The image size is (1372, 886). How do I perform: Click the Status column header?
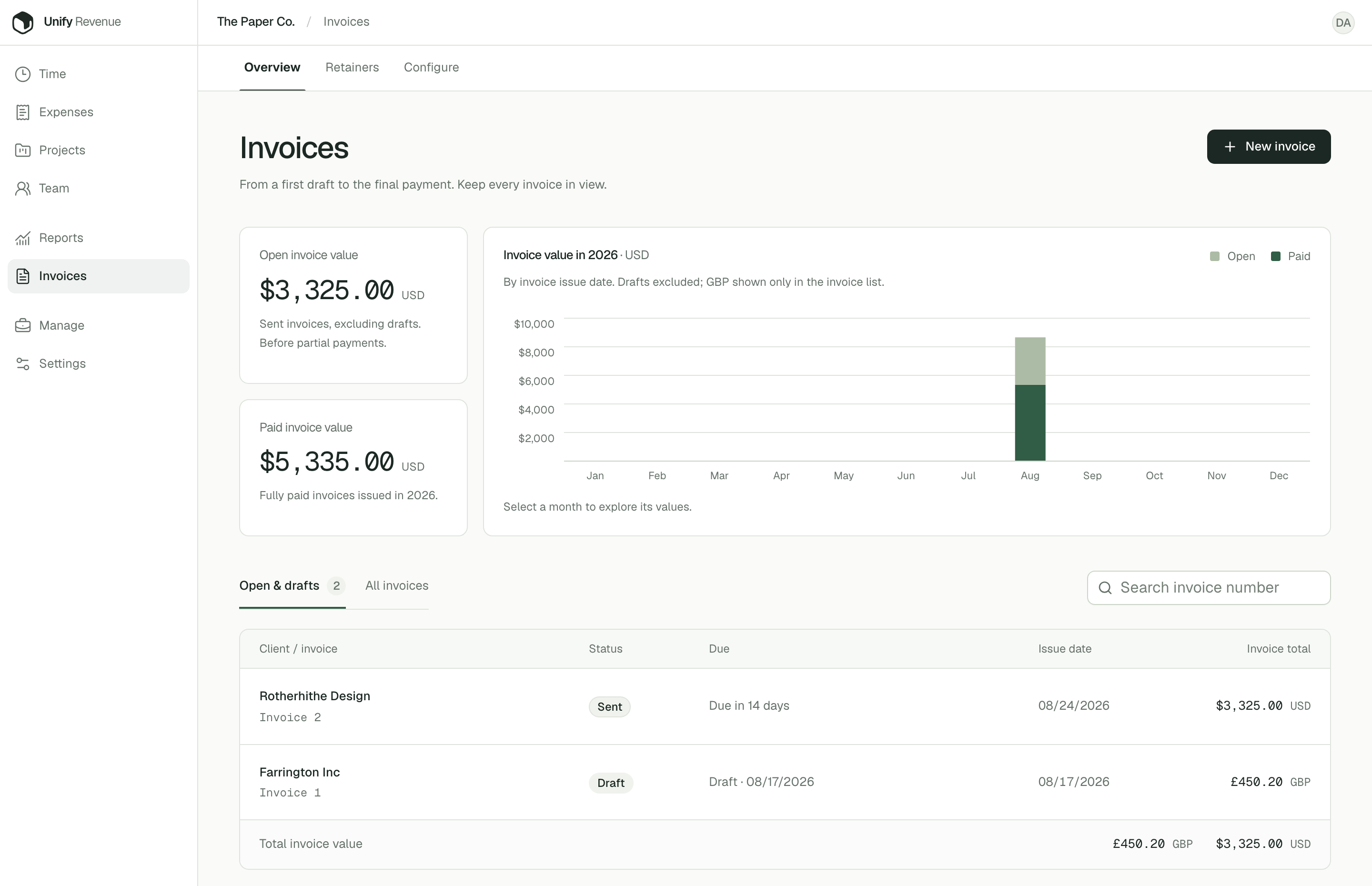tap(605, 649)
